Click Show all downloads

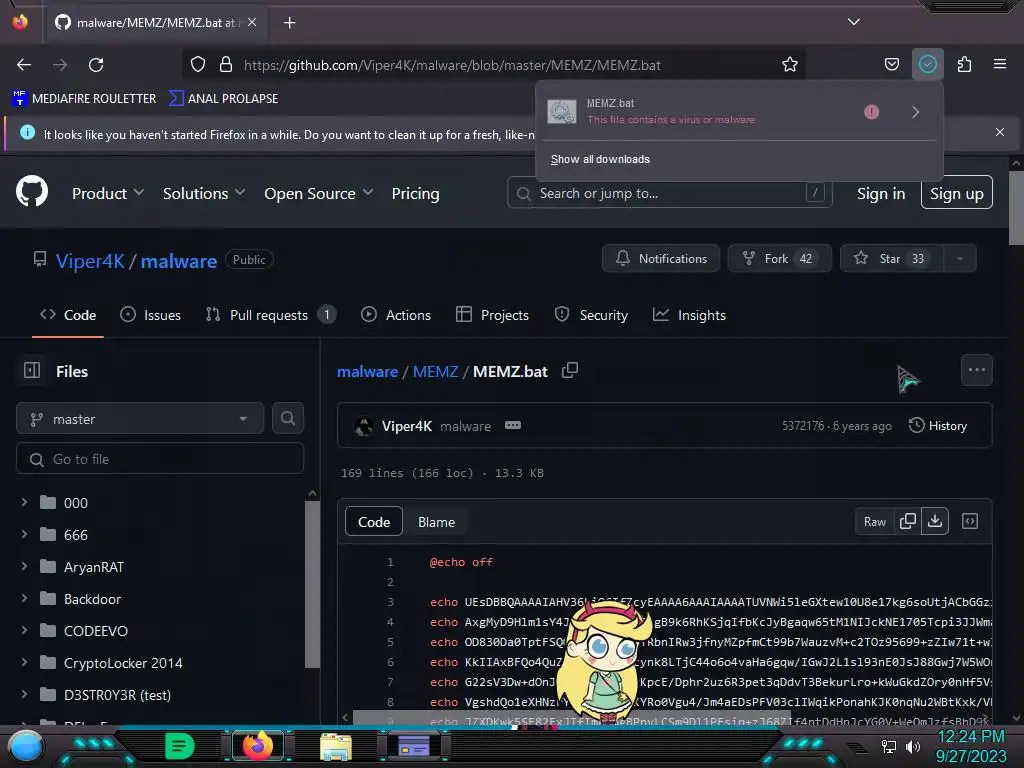tap(600, 159)
